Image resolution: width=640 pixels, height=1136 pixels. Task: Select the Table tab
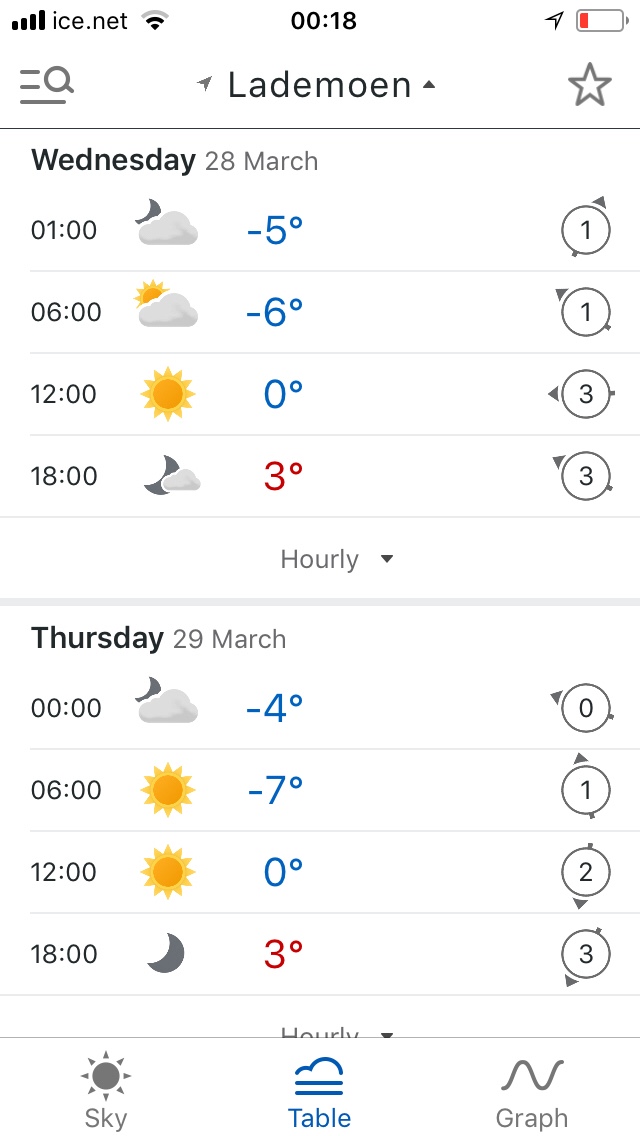[319, 1091]
